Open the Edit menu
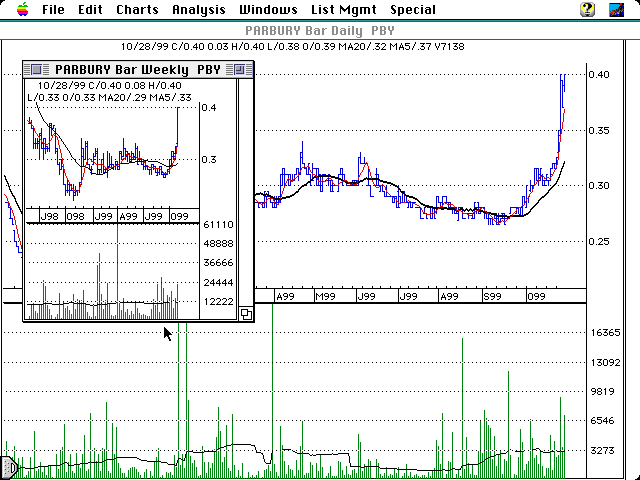Screen dimensions: 640x480 (90, 9)
